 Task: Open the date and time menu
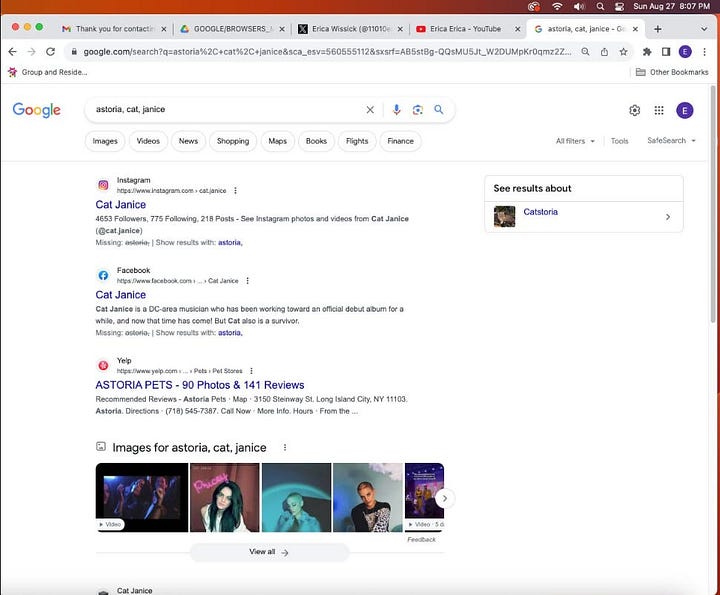pyautogui.click(x=671, y=6)
